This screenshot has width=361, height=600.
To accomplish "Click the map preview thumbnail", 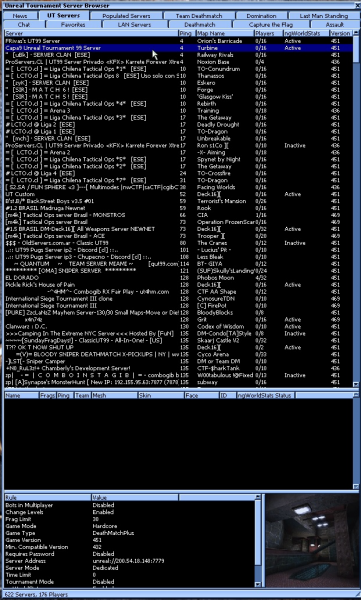I will (x=311, y=541).
